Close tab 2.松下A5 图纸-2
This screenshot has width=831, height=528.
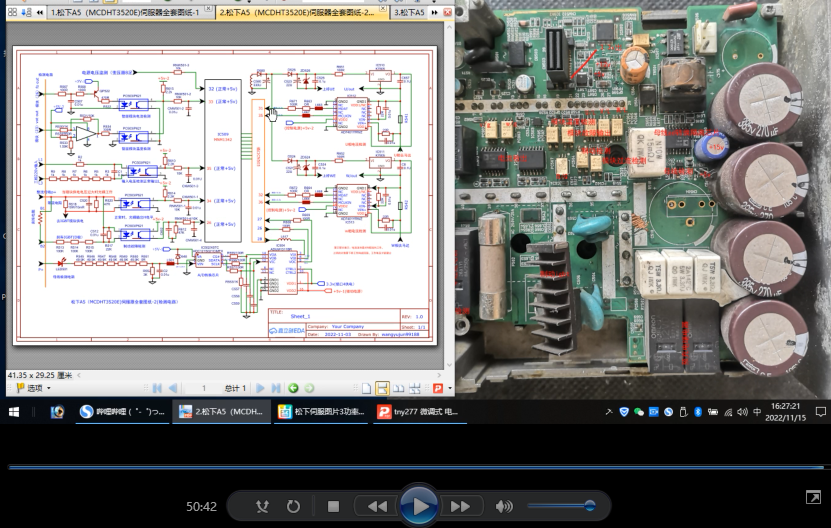point(383,9)
